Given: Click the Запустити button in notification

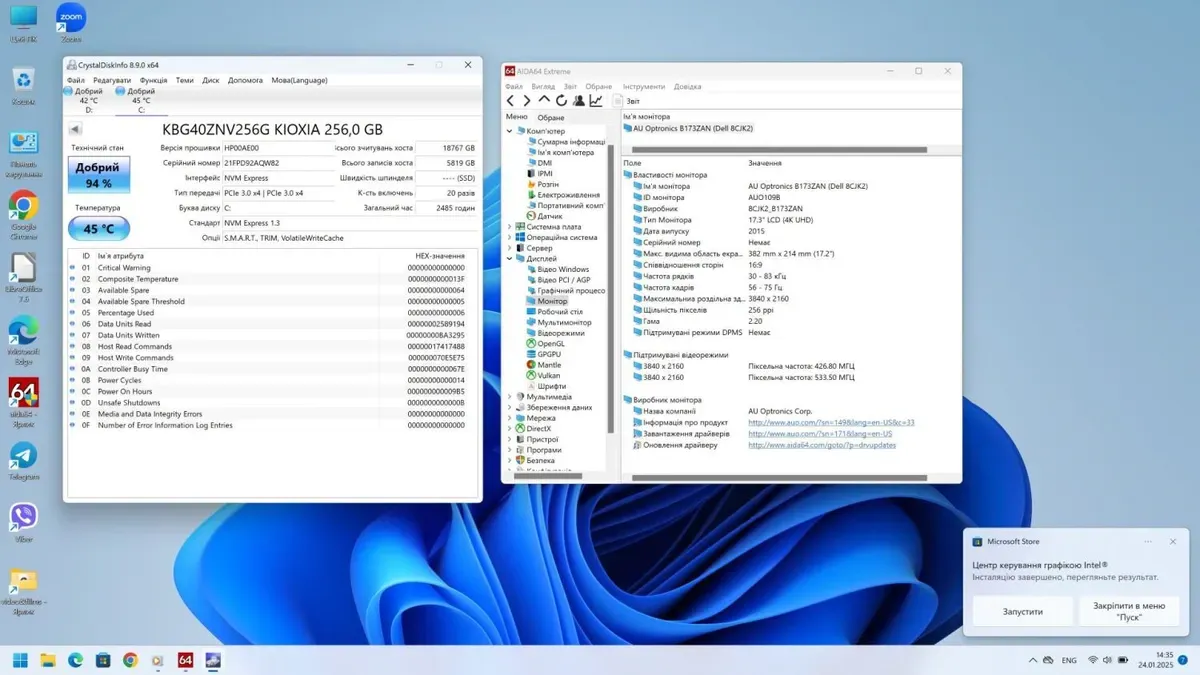Looking at the screenshot, I should click(x=1022, y=611).
